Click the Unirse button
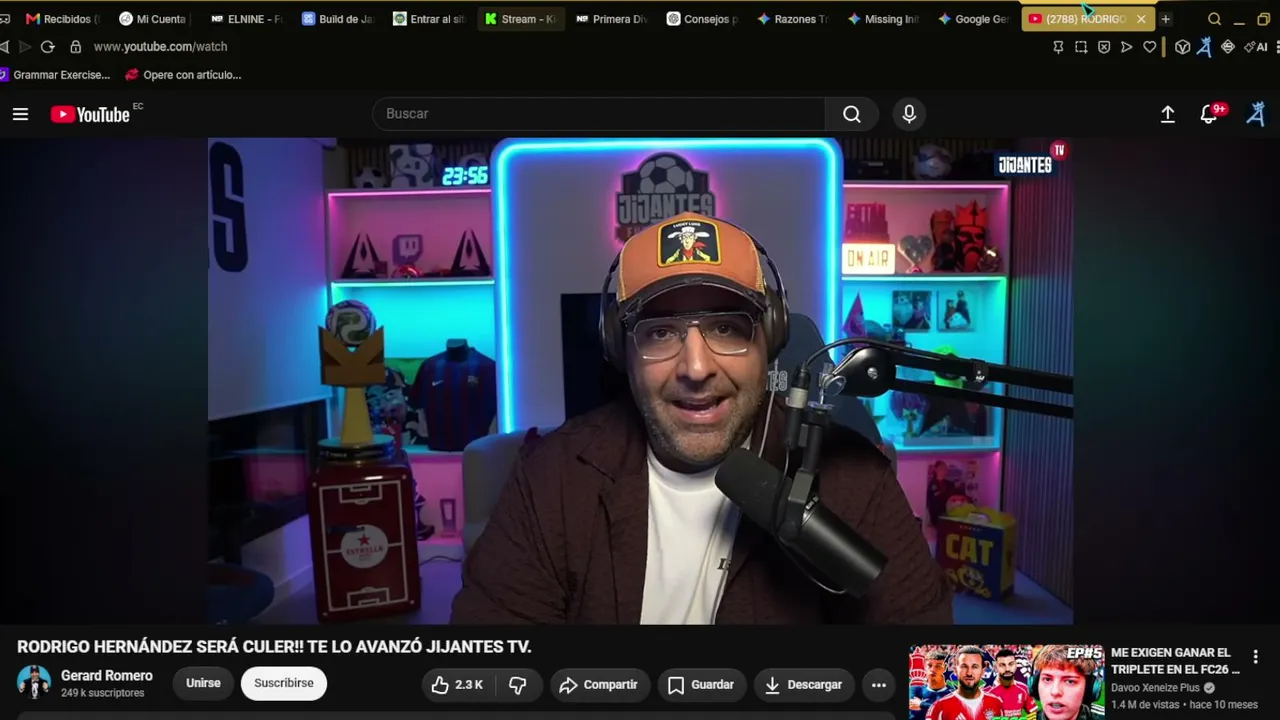 203,684
